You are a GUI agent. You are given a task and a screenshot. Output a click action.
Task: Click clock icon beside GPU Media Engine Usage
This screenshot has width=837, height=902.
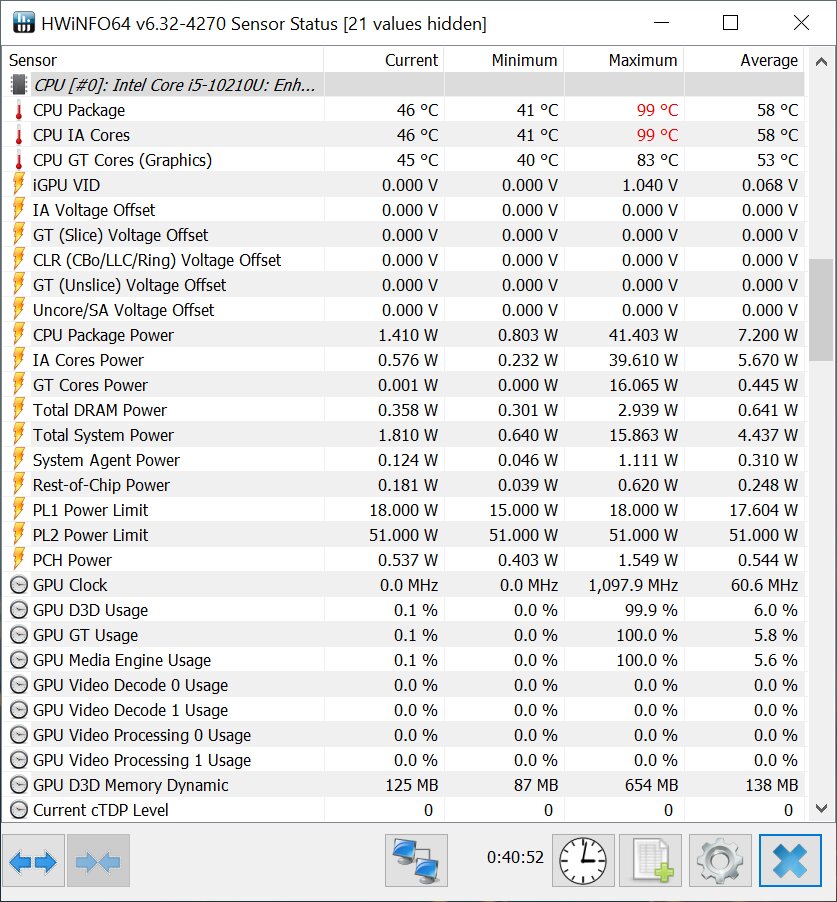pos(19,660)
